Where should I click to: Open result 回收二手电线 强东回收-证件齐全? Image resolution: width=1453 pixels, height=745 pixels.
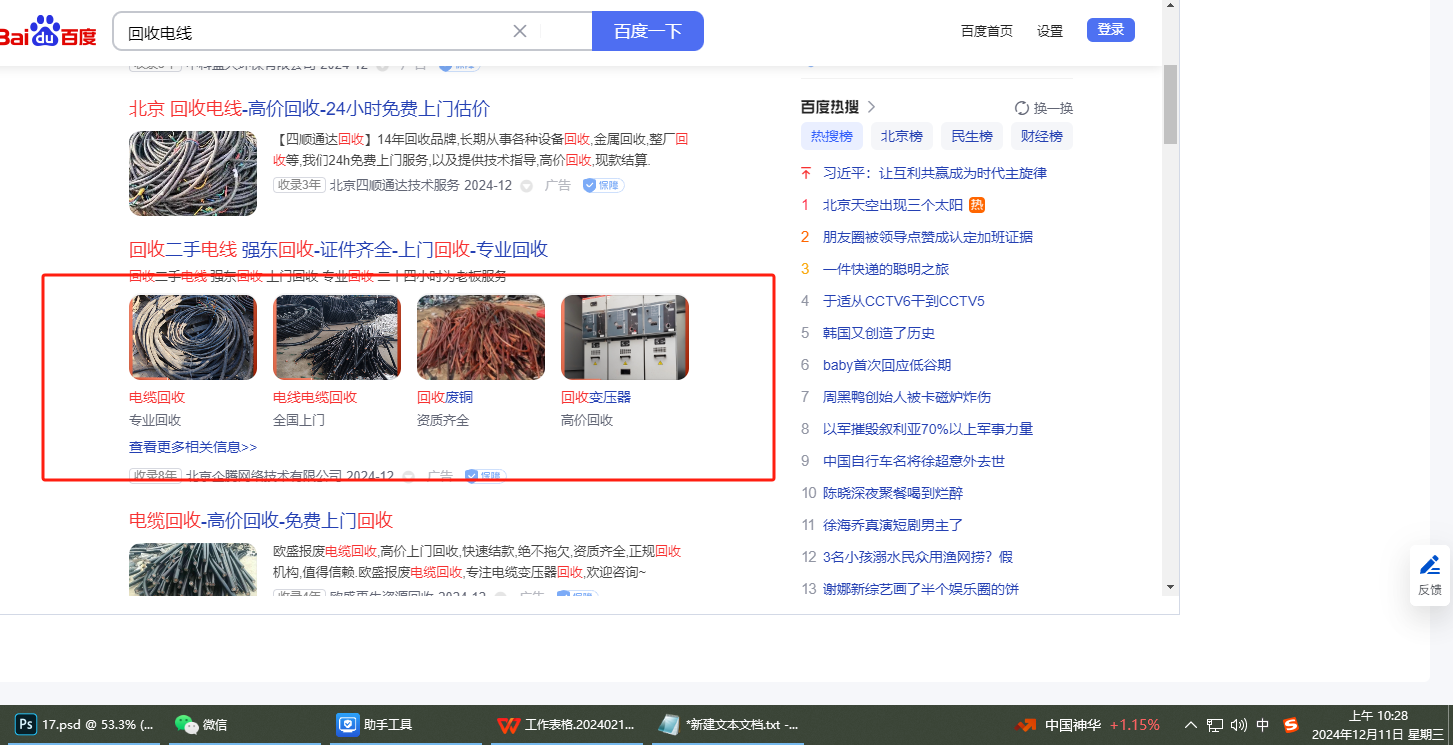338,250
